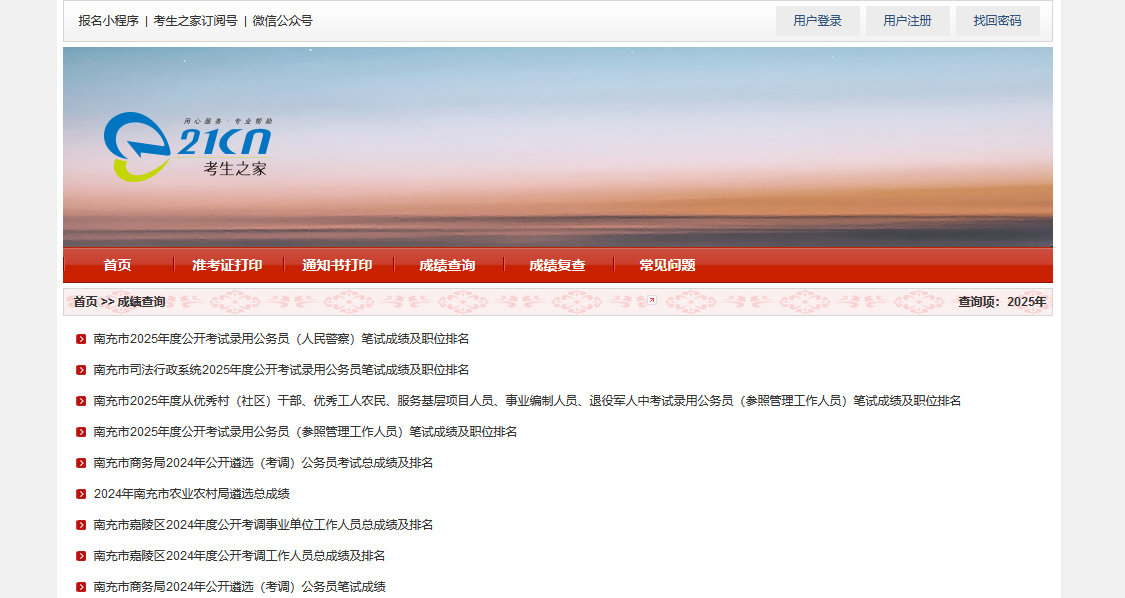Image resolution: width=1125 pixels, height=598 pixels.
Task: Open the 报名小程序 link
Action: 108,21
